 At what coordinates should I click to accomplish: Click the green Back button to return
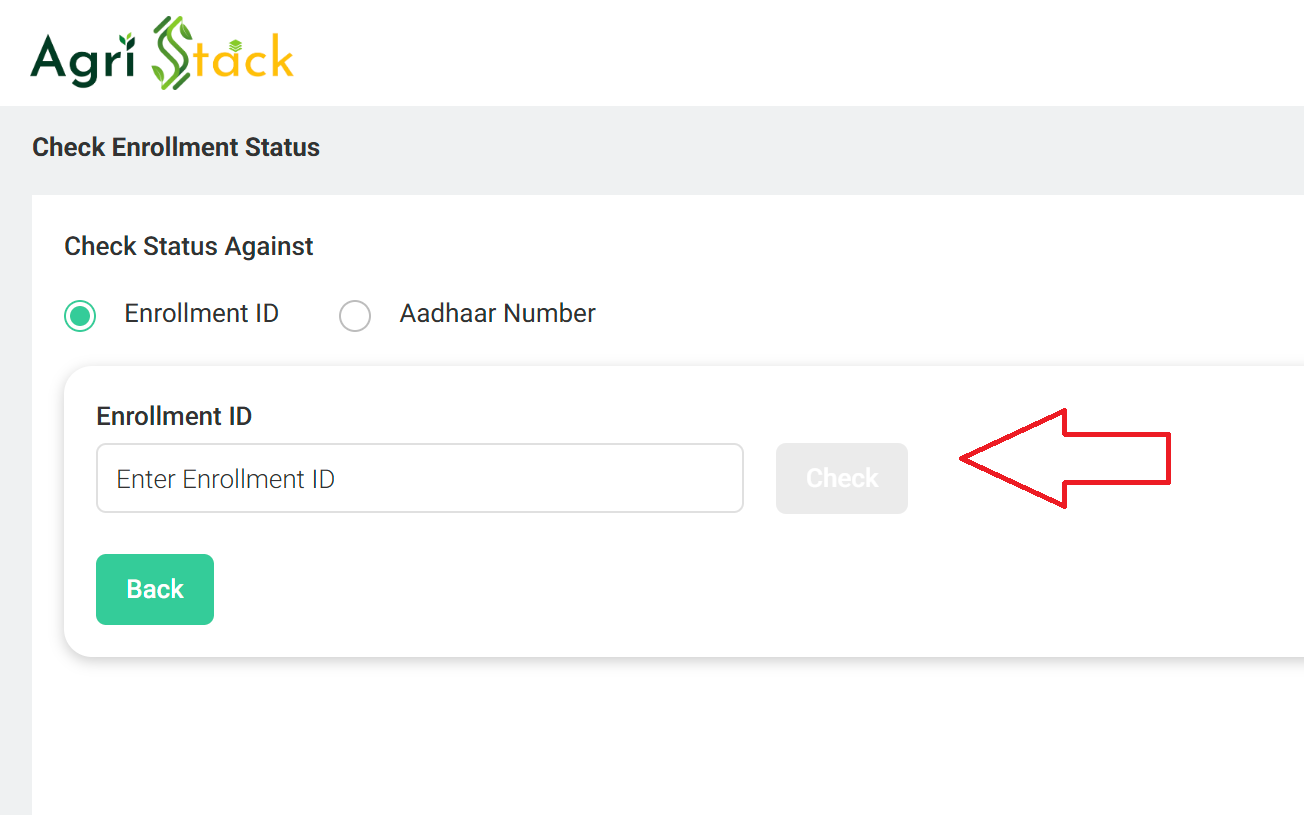tap(154, 589)
